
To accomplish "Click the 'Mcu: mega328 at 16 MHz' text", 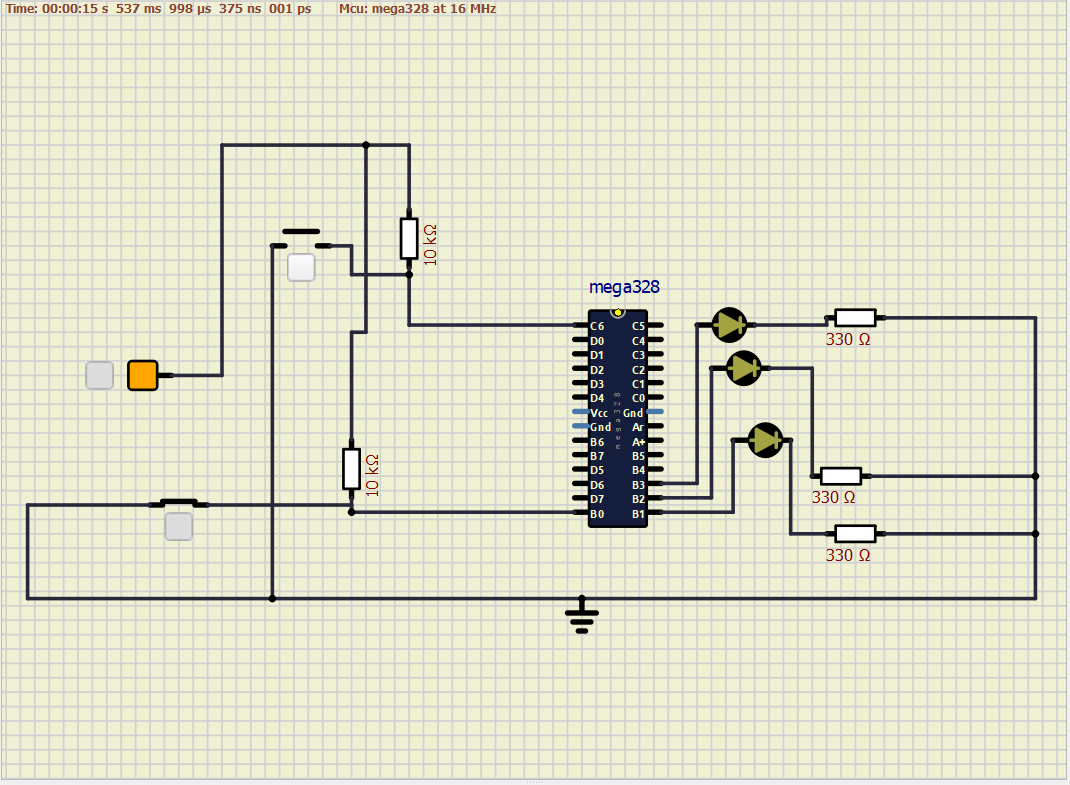I will pos(418,9).
